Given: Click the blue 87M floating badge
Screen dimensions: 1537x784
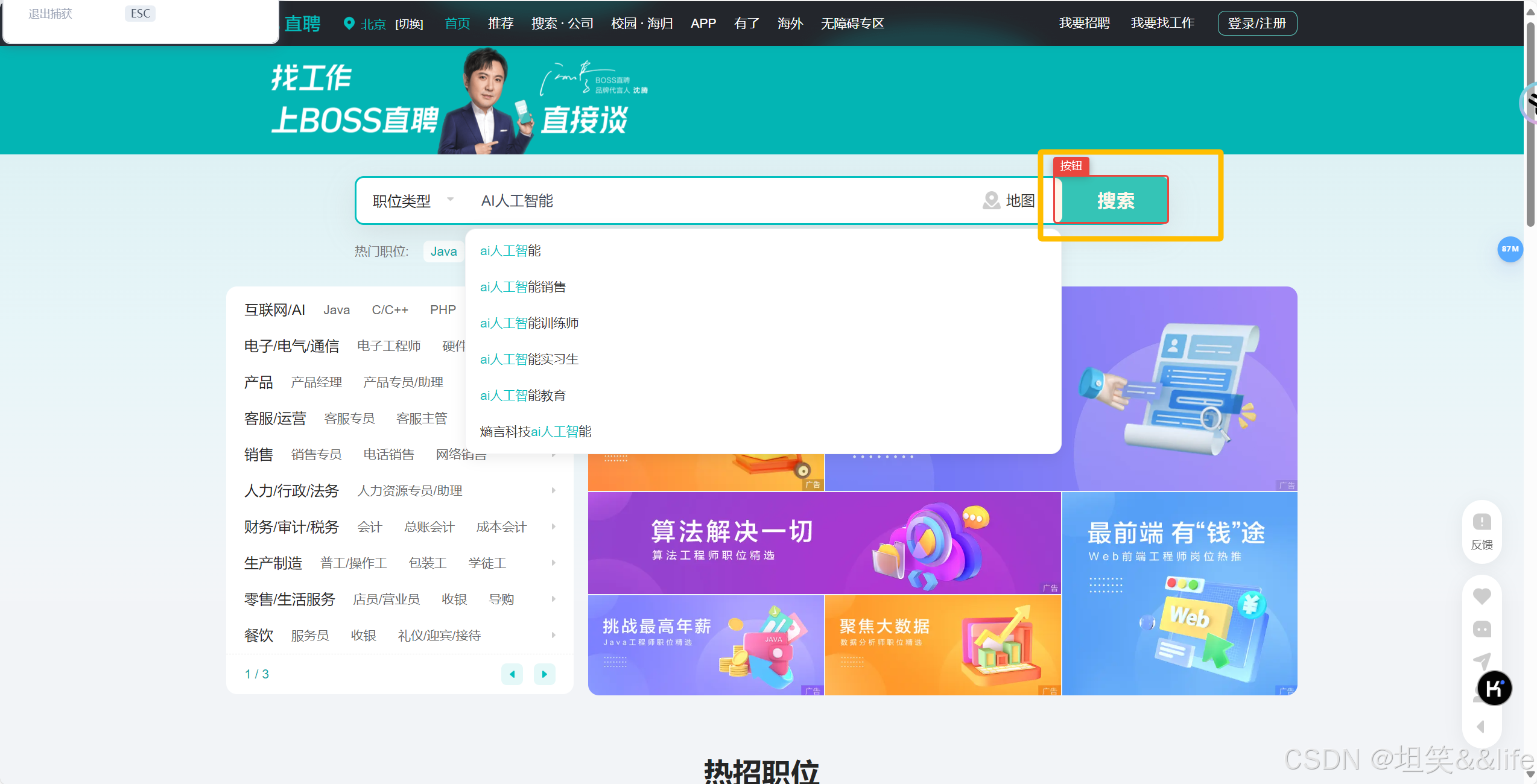Looking at the screenshot, I should [x=1510, y=249].
